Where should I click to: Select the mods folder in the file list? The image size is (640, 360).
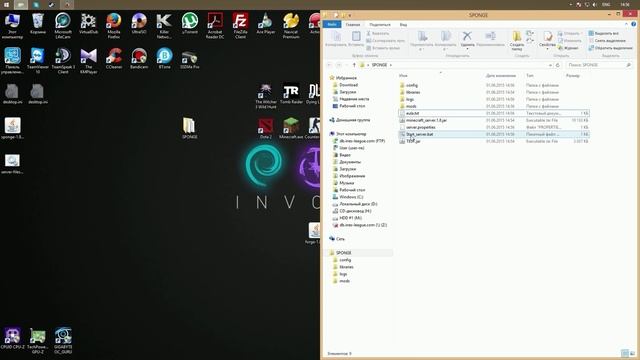(411, 106)
